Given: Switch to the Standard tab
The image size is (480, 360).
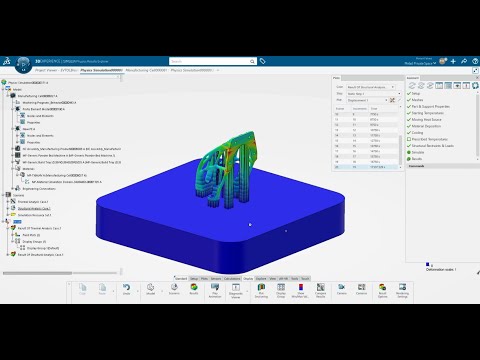Looking at the screenshot, I should [x=181, y=278].
